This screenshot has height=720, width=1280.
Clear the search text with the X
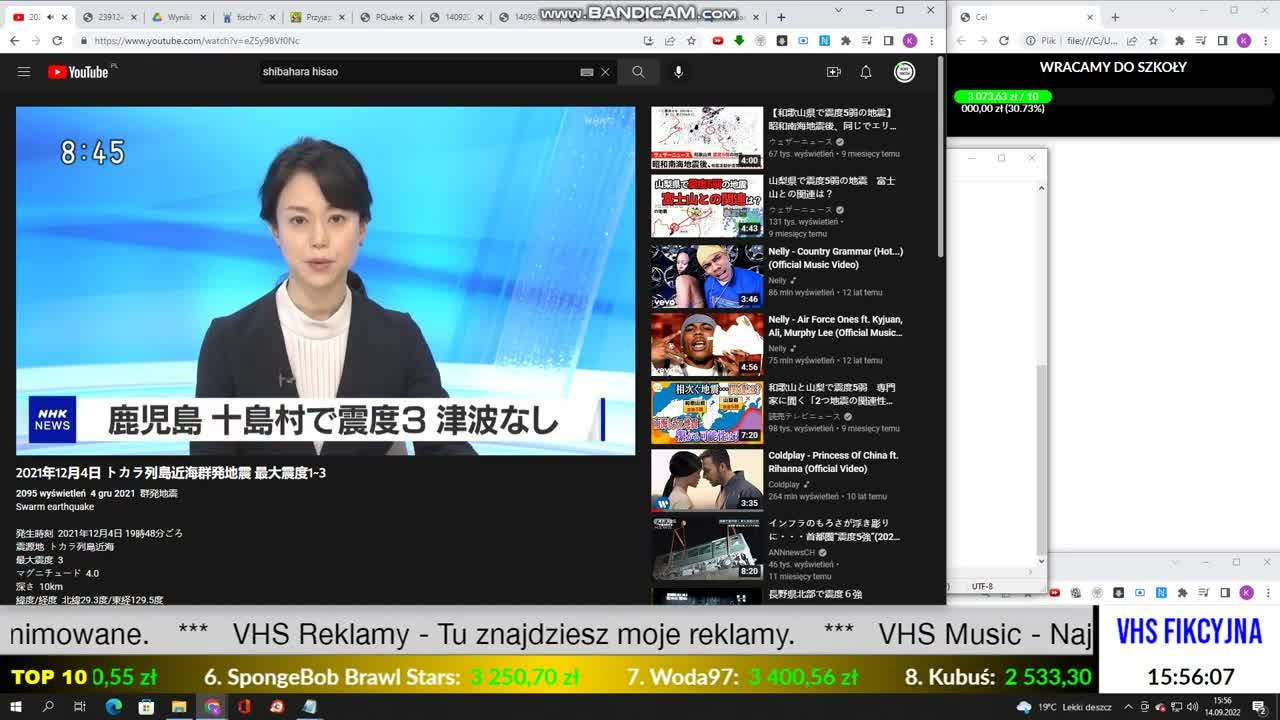click(x=605, y=72)
